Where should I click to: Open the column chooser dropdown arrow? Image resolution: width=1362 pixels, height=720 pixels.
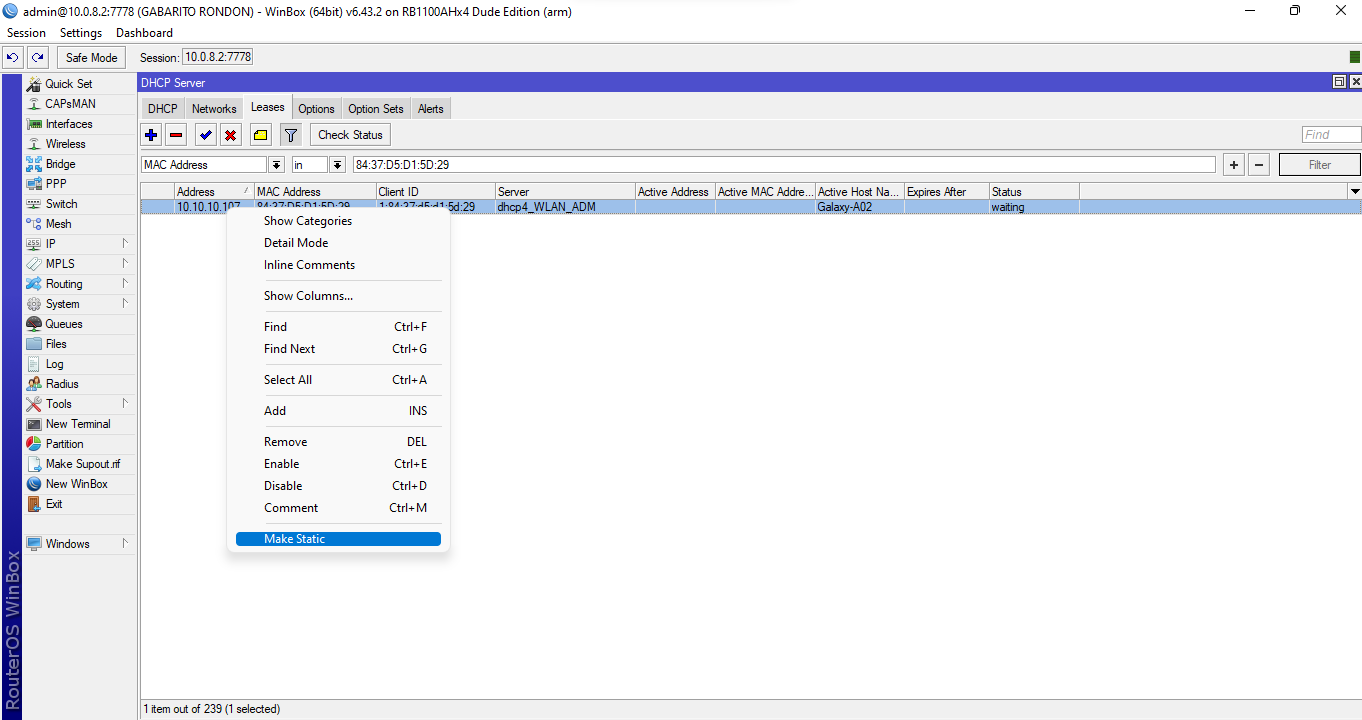tap(1355, 191)
